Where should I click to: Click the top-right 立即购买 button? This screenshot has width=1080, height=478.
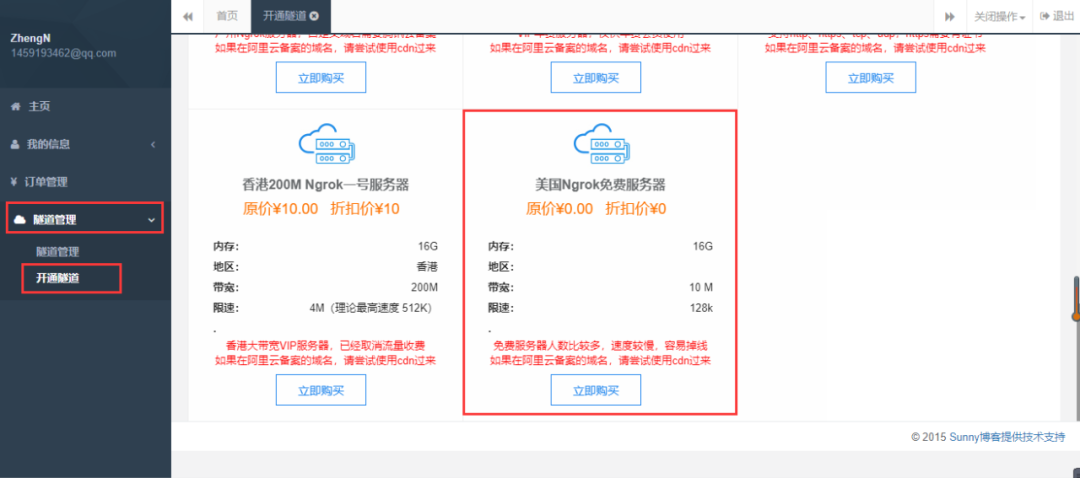(871, 77)
